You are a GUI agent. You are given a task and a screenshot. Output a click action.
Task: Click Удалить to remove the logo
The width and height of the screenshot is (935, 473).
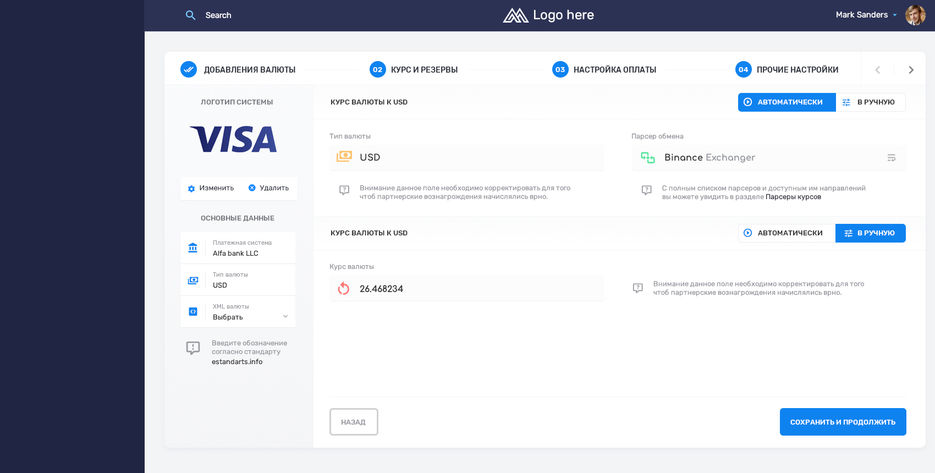(x=268, y=188)
